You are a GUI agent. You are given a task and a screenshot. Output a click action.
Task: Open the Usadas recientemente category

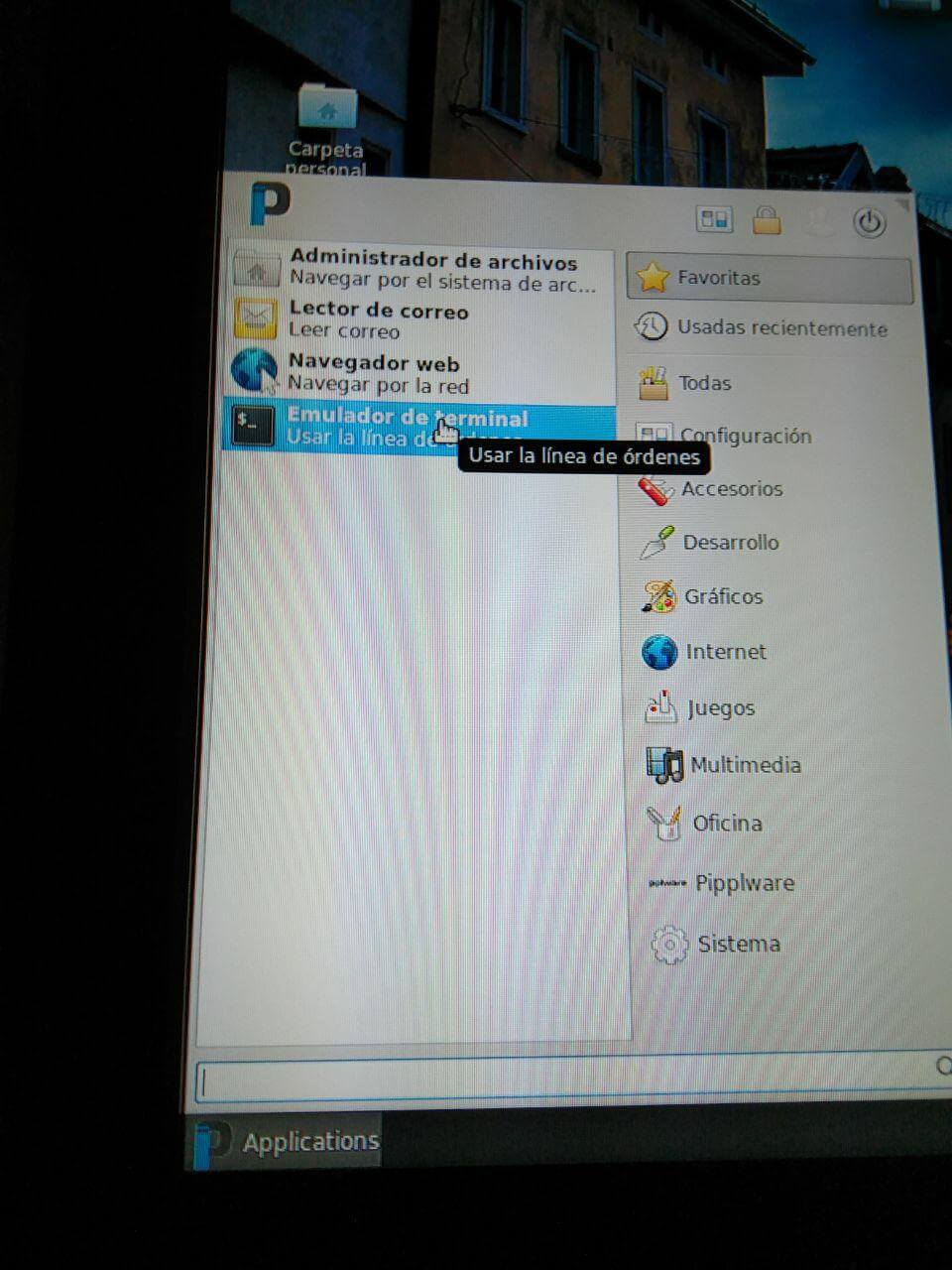pyautogui.click(x=764, y=328)
